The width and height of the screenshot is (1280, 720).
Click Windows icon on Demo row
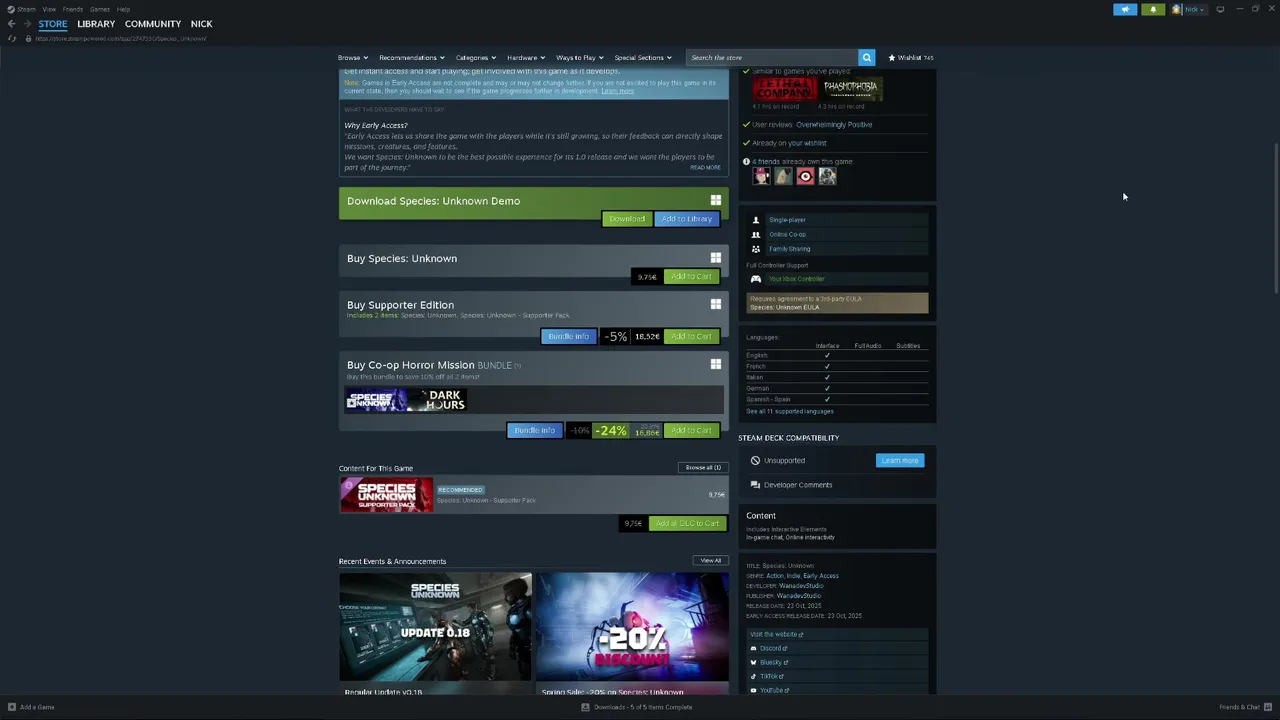(715, 200)
